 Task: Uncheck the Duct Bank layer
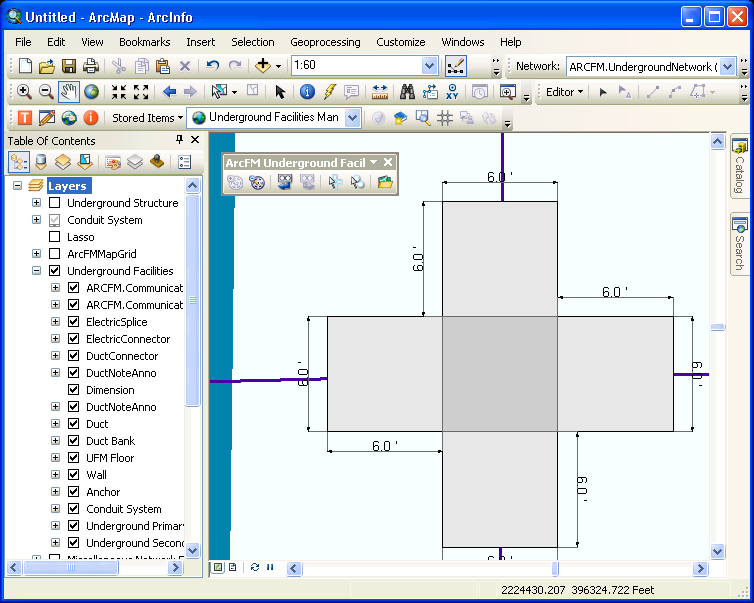coord(74,440)
